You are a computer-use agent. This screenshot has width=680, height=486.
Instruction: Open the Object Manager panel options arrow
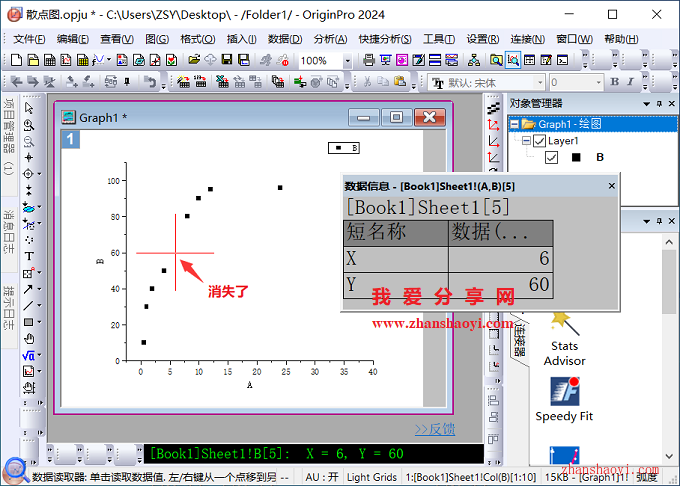(x=647, y=104)
